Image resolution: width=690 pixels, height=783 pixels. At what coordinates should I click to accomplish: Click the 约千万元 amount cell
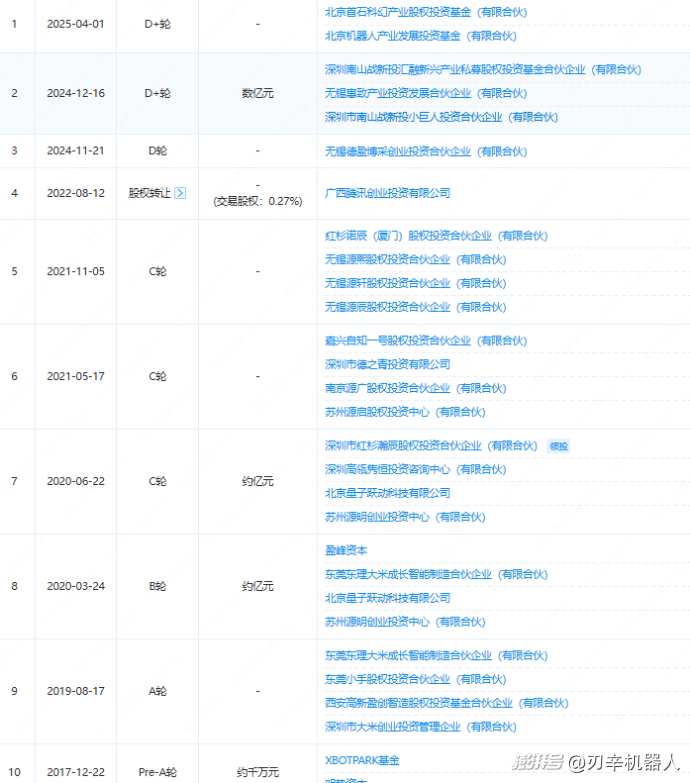pyautogui.click(x=258, y=772)
